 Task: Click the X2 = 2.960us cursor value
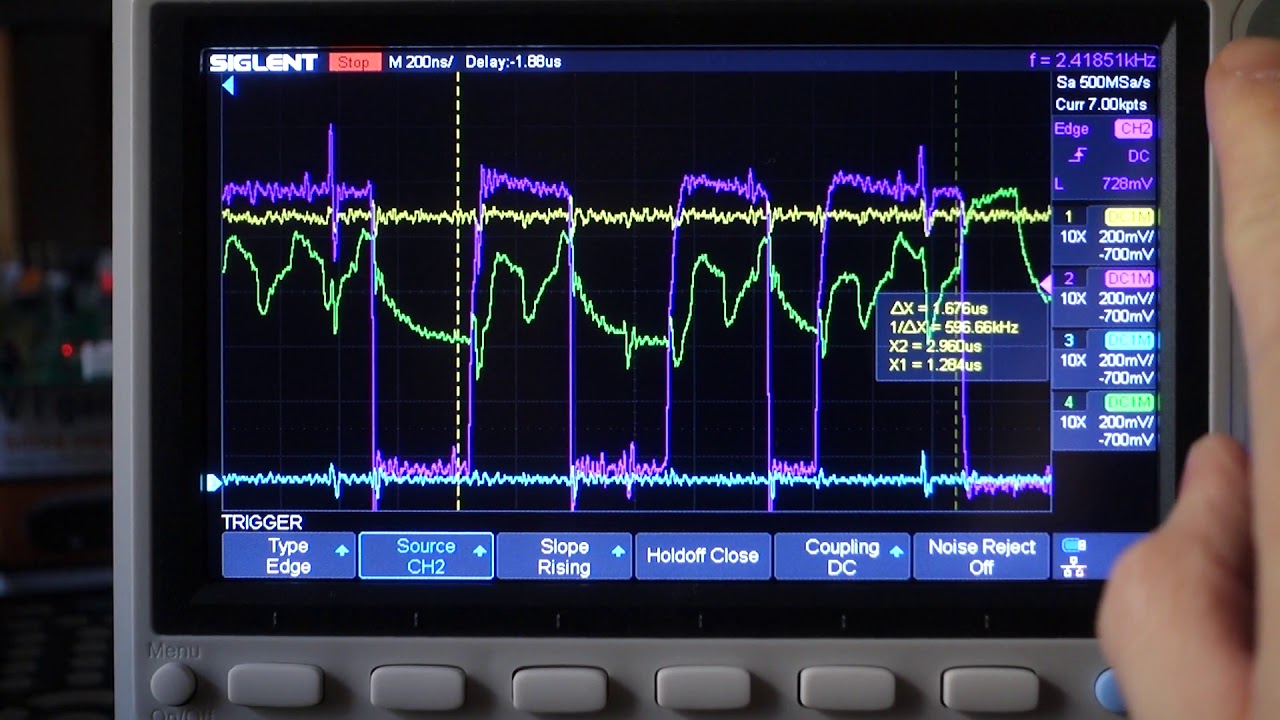pos(935,346)
